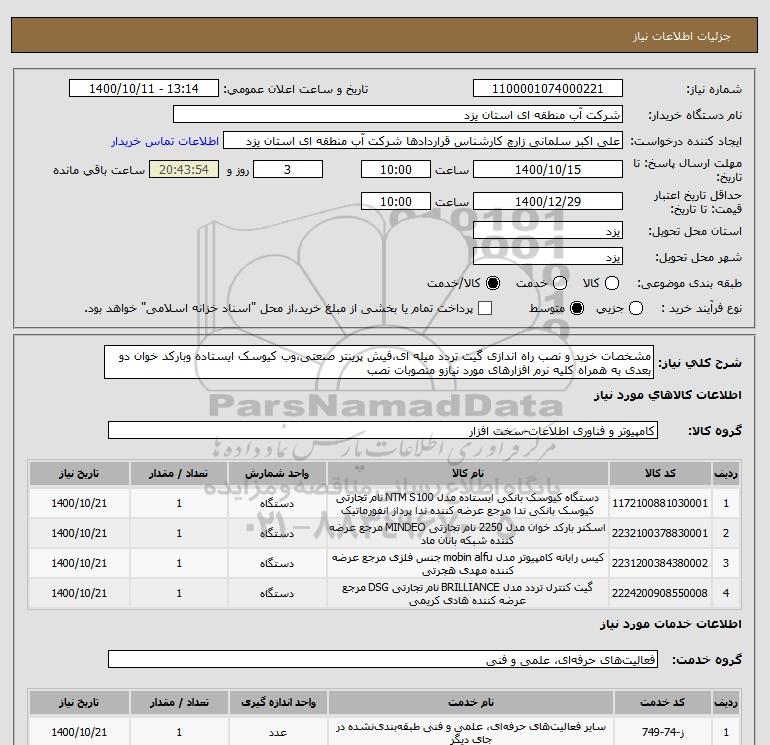Click the buyer organization name field
770x745 pixels.
398,114
